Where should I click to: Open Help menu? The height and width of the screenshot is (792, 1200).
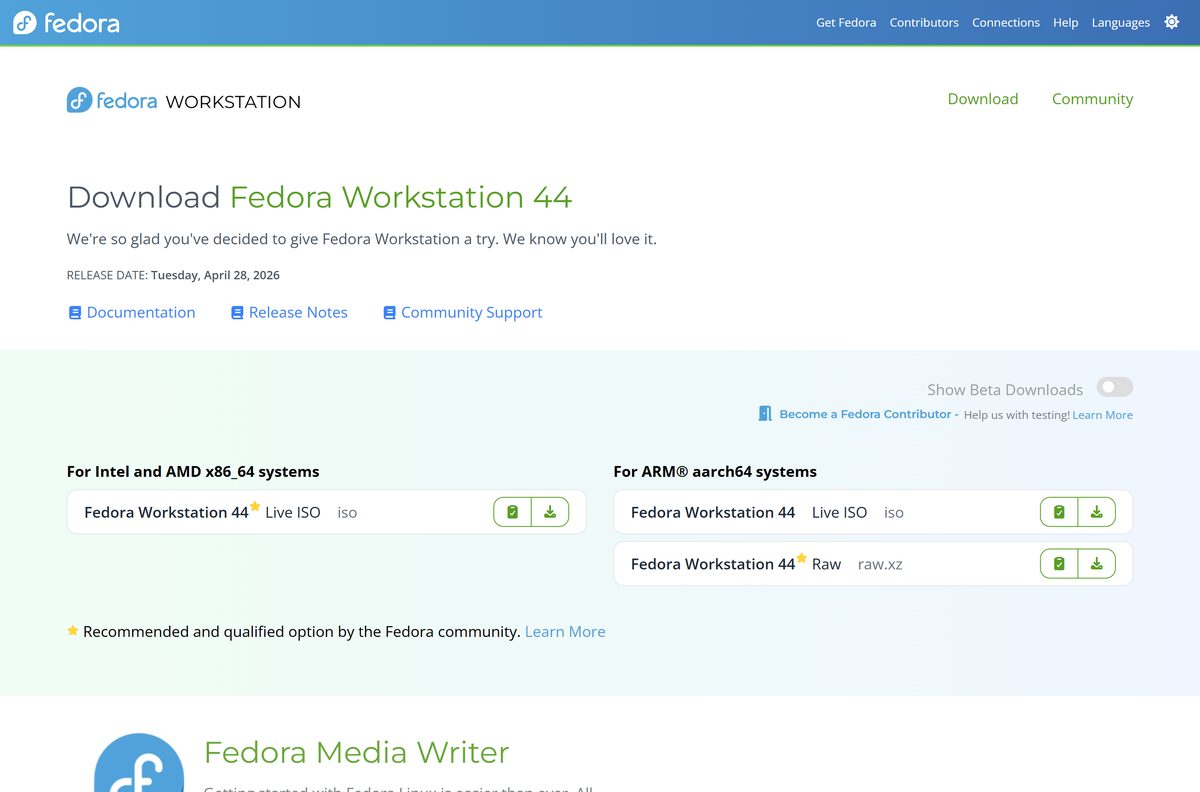tap(1066, 22)
